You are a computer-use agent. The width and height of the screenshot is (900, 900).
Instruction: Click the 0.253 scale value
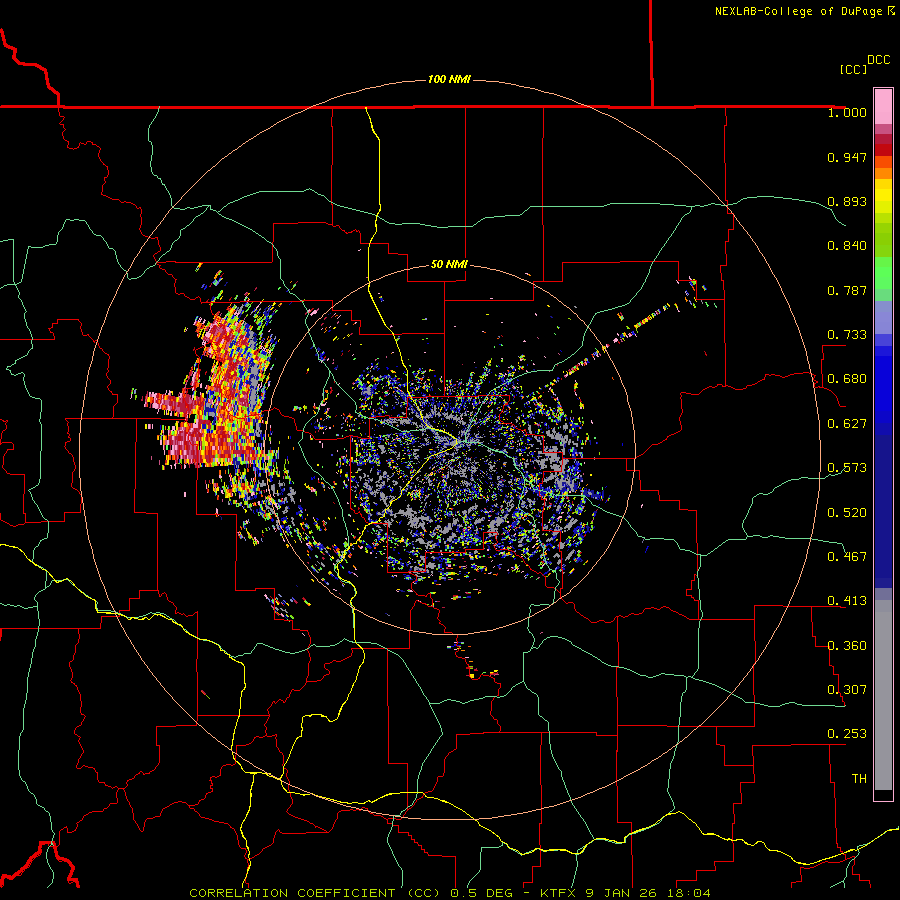pos(847,734)
